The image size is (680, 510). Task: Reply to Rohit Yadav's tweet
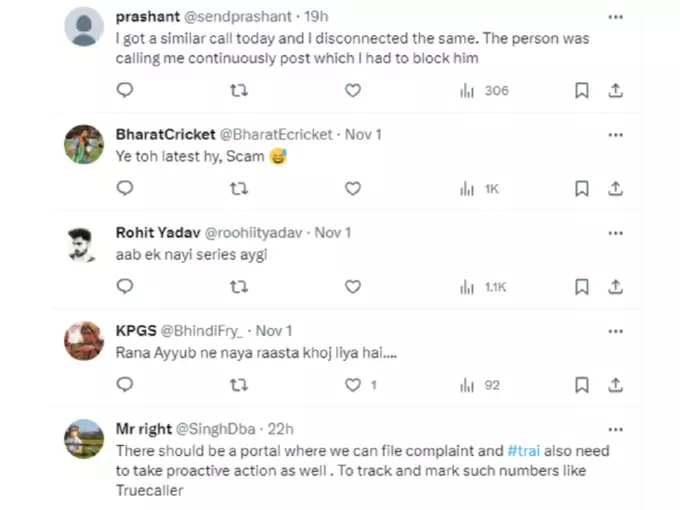125,286
